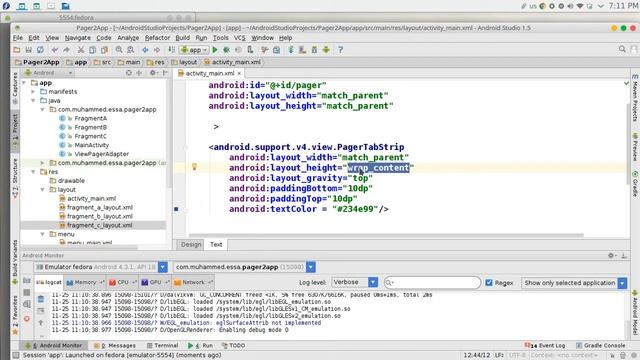This screenshot has width=640, height=360.
Task: Click the Open folder toolbar icon
Action: coord(17,50)
